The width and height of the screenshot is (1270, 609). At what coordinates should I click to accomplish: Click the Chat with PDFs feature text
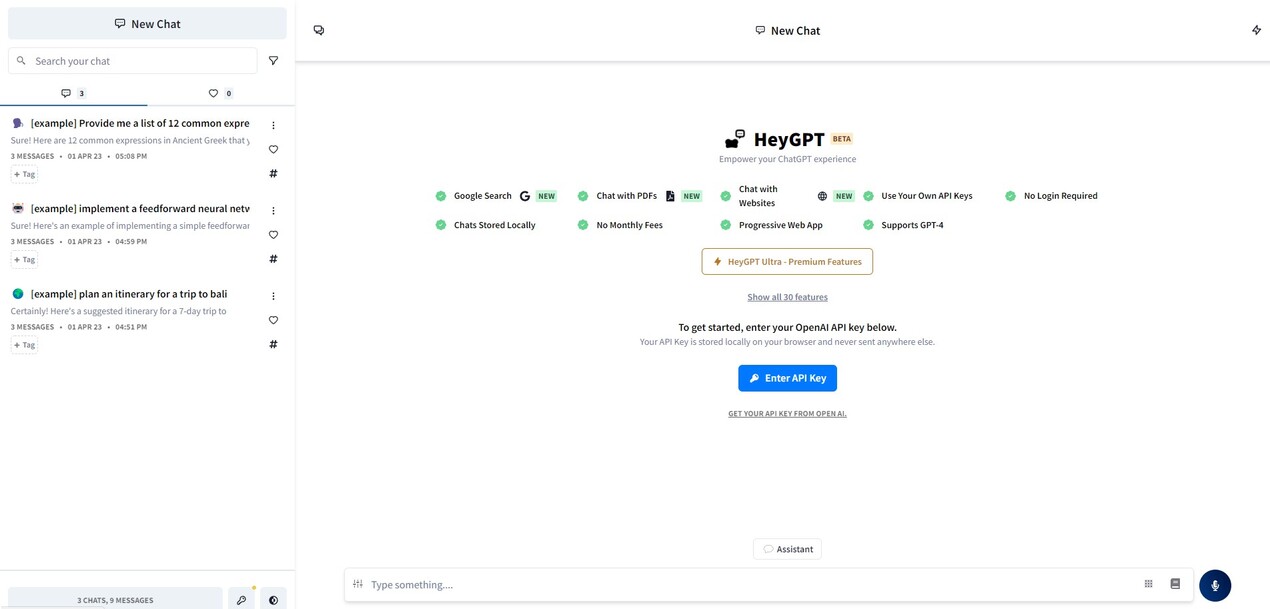627,196
